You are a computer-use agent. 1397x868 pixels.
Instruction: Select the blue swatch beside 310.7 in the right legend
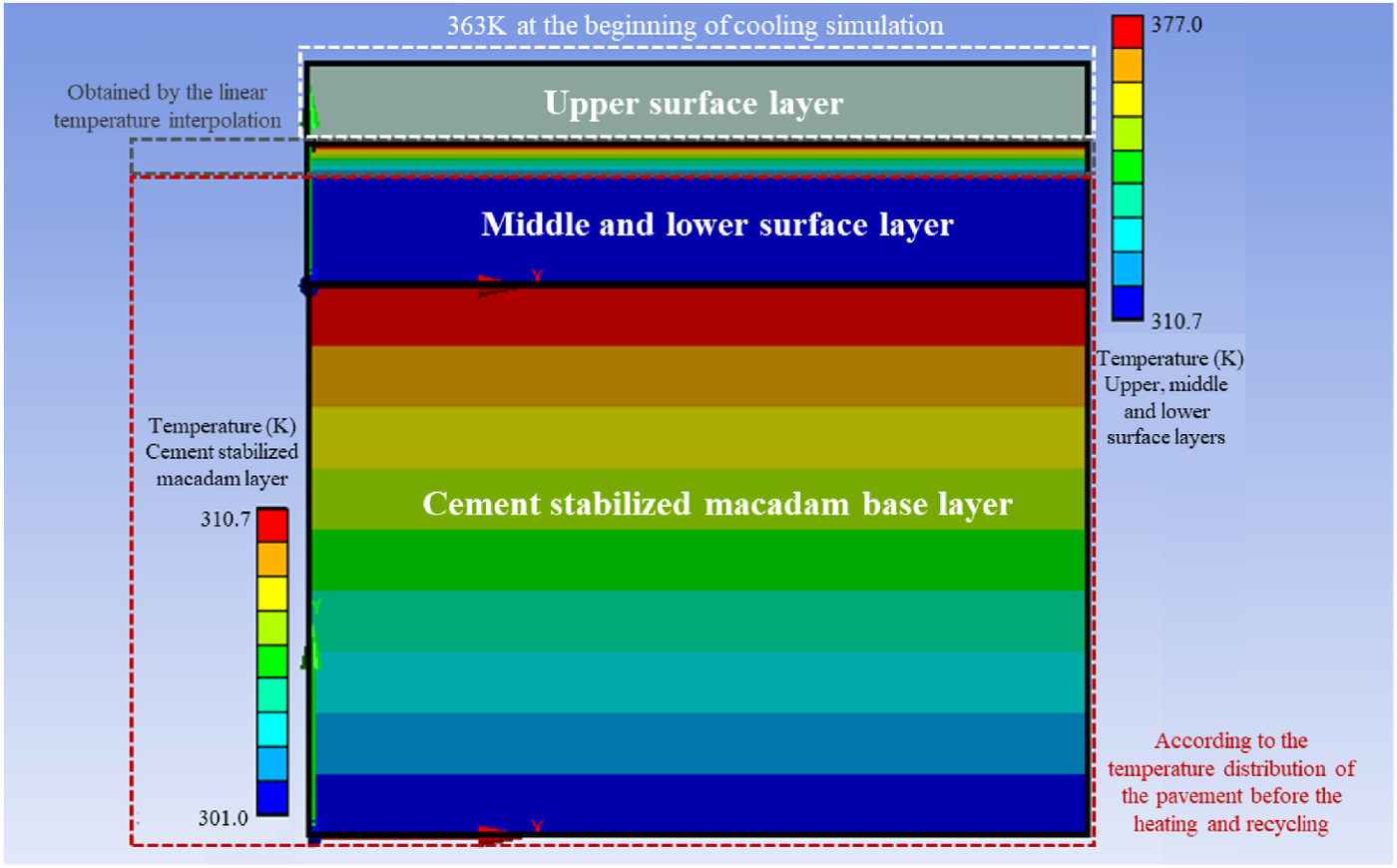tap(1128, 302)
